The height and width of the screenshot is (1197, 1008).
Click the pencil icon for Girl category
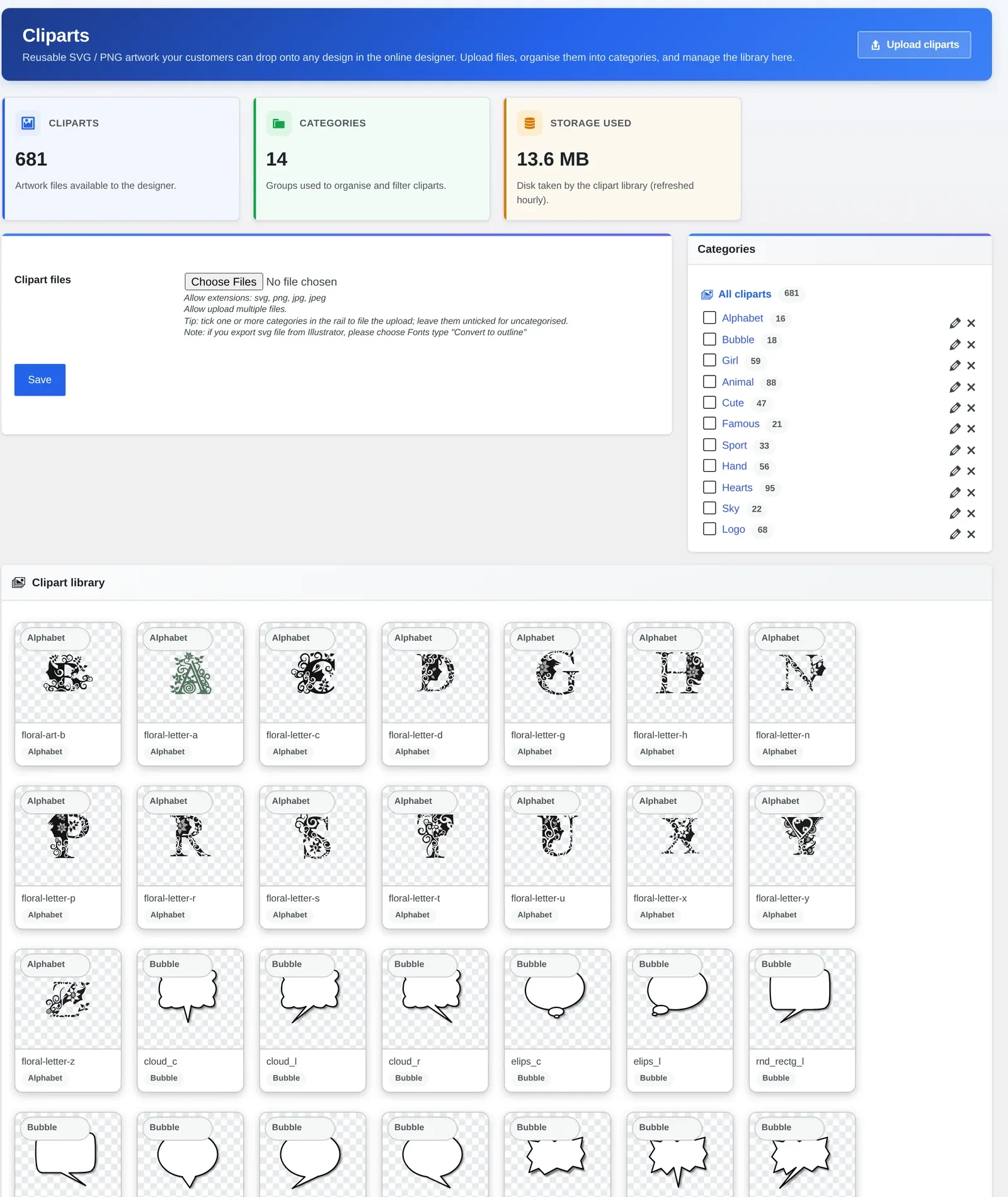[x=955, y=365]
